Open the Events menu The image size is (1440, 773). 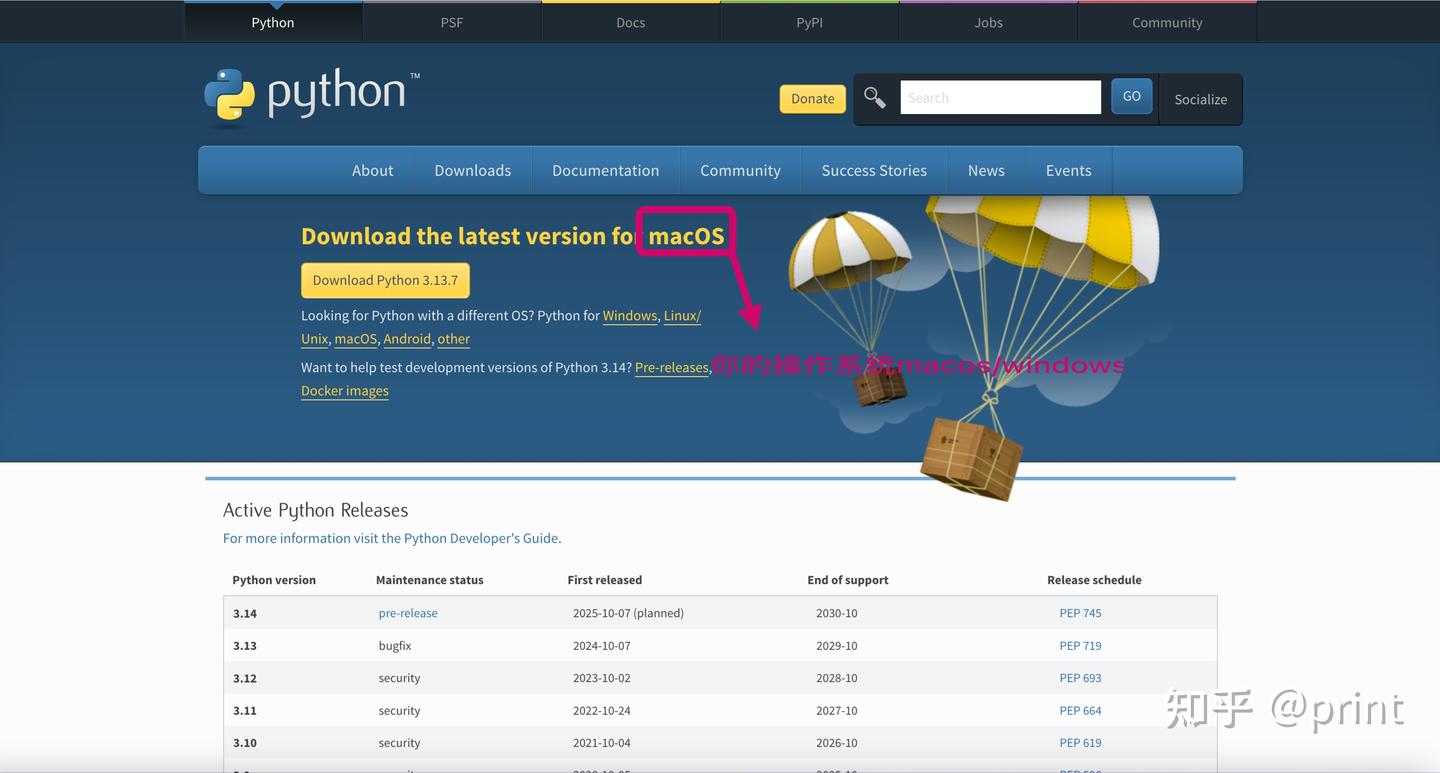(1068, 170)
